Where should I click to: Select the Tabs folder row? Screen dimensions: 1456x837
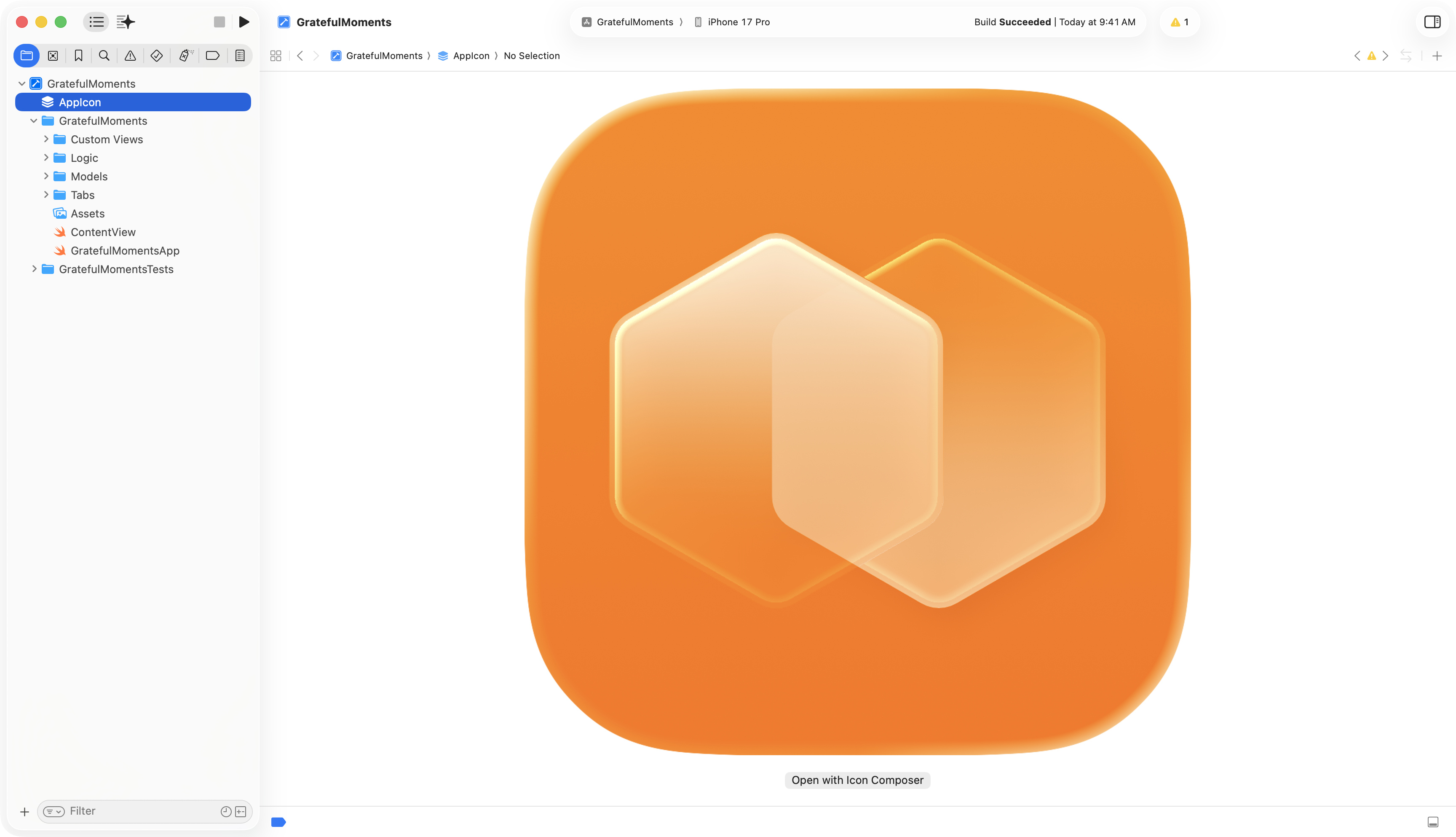(x=133, y=195)
